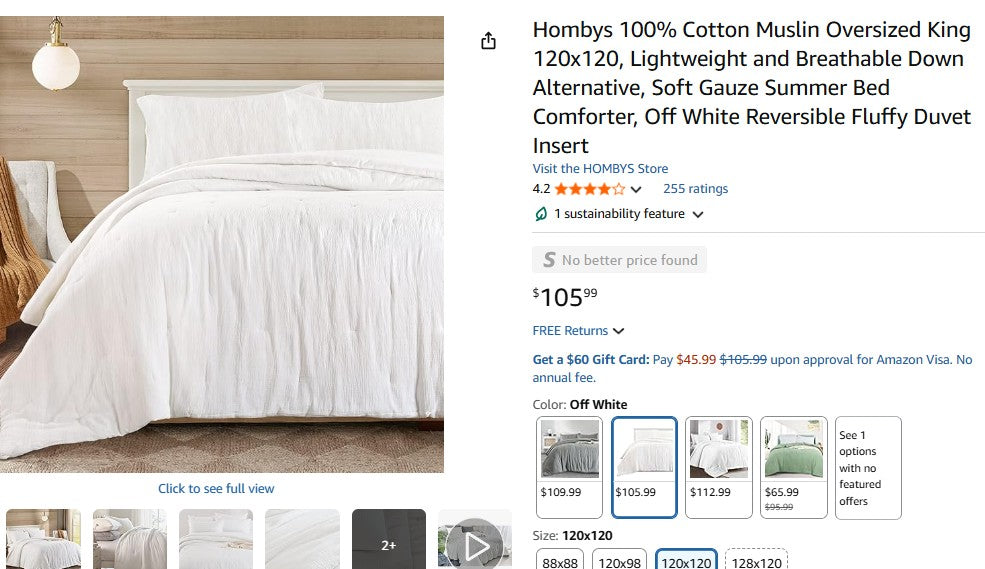Click 'See 1 options with no featured offers'
Screen dimensions: 985x569
coord(868,467)
